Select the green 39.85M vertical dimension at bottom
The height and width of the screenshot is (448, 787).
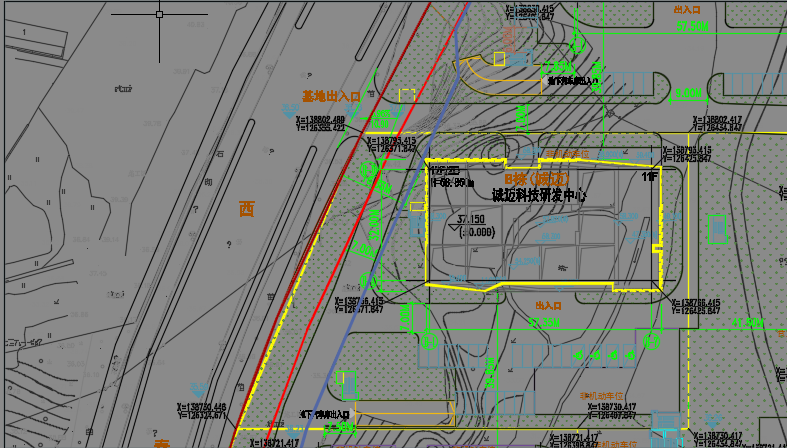[x=491, y=375]
